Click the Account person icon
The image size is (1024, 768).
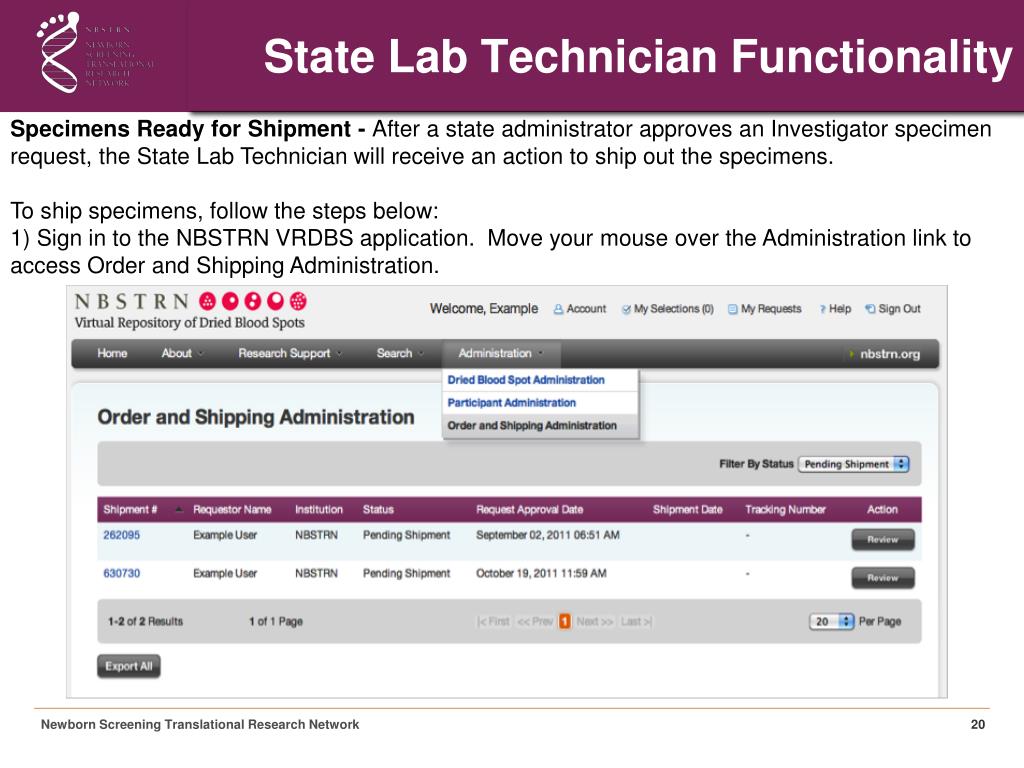pos(558,310)
